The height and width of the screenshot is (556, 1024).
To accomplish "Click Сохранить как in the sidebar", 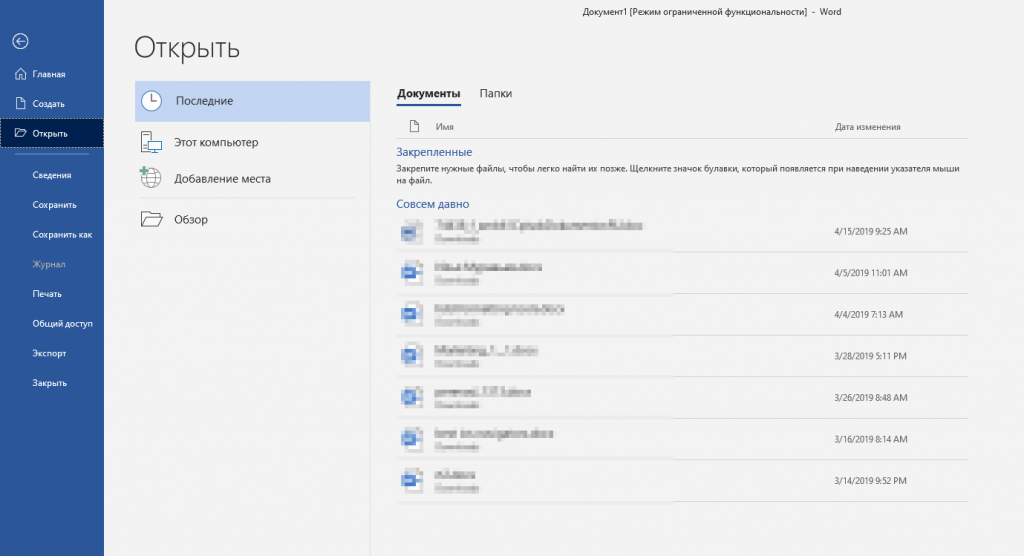I will (62, 235).
